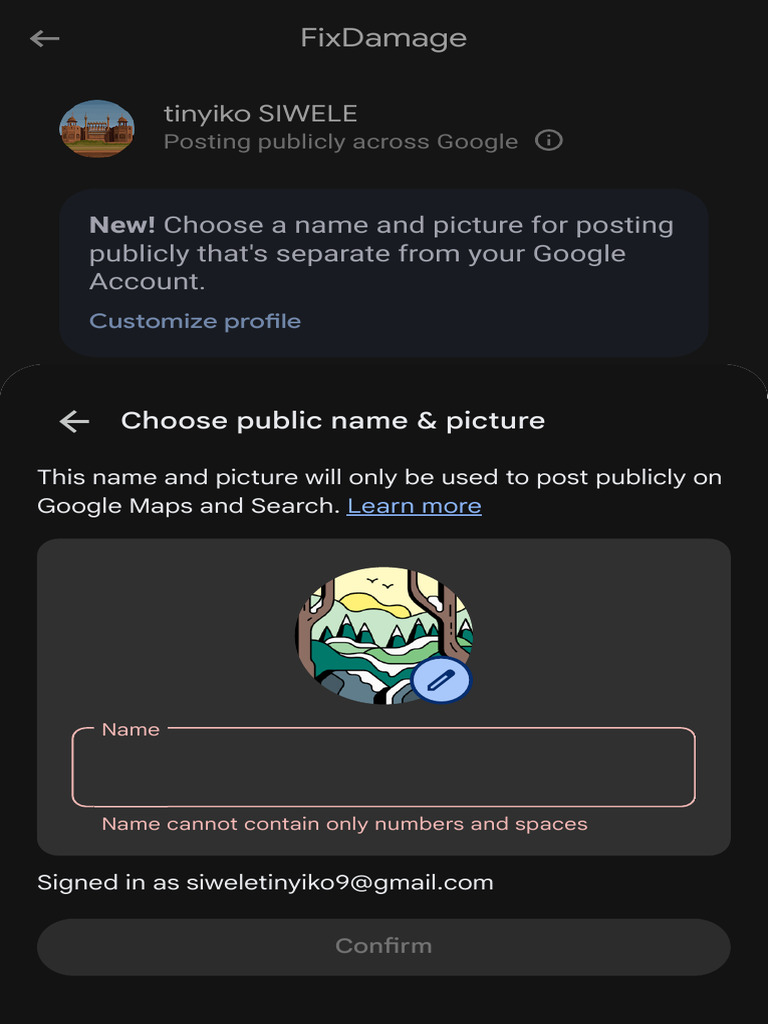The image size is (768, 1024).
Task: Click the red name error message
Action: [x=344, y=824]
